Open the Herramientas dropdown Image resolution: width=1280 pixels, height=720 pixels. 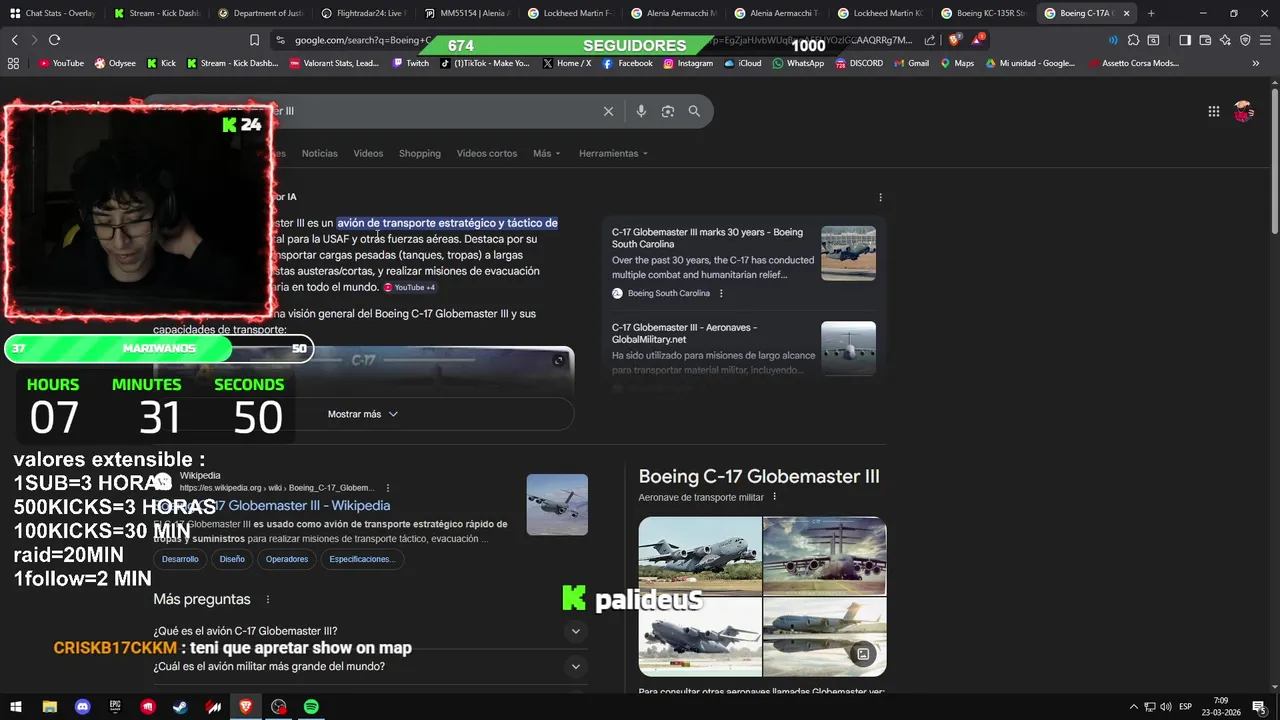pos(613,153)
